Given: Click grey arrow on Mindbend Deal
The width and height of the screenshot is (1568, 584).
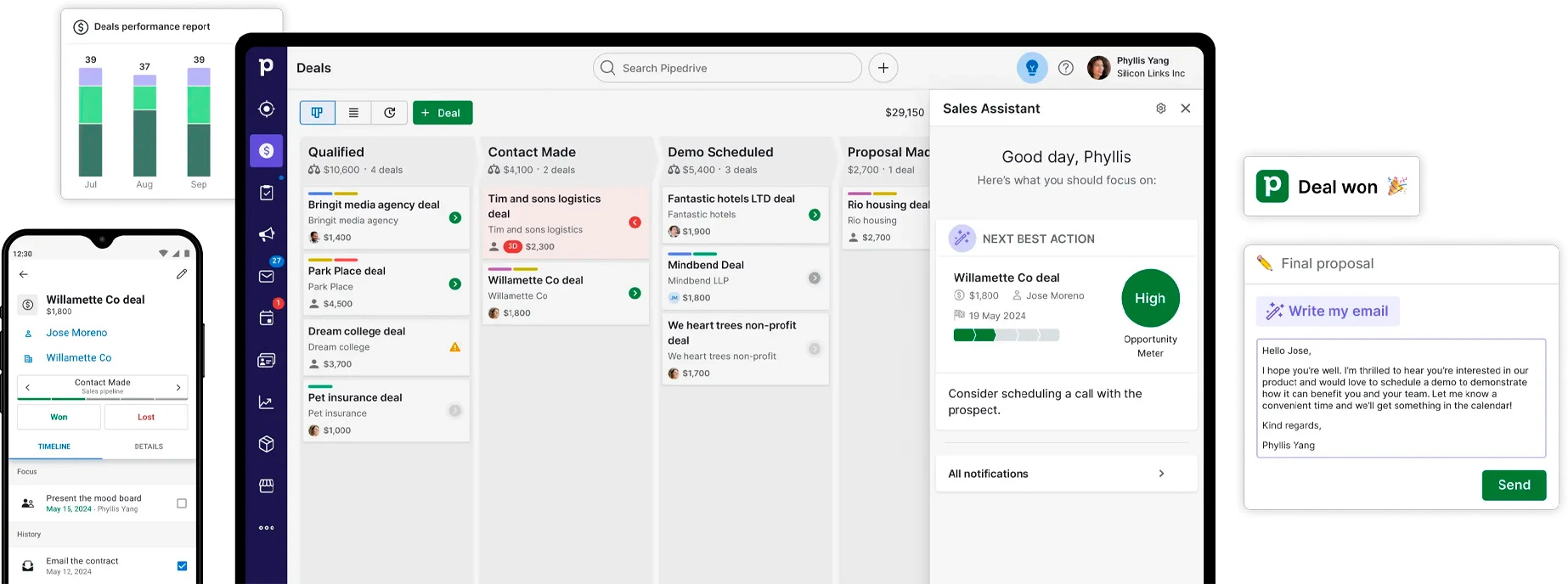Looking at the screenshot, I should pos(815,278).
